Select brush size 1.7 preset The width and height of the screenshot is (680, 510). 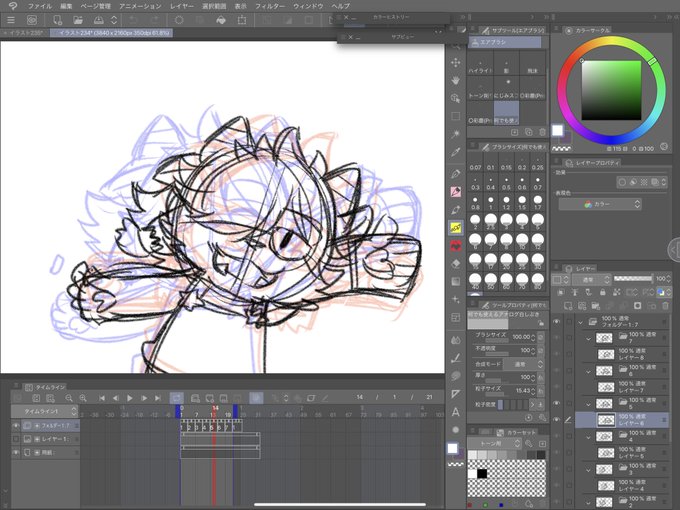click(538, 203)
